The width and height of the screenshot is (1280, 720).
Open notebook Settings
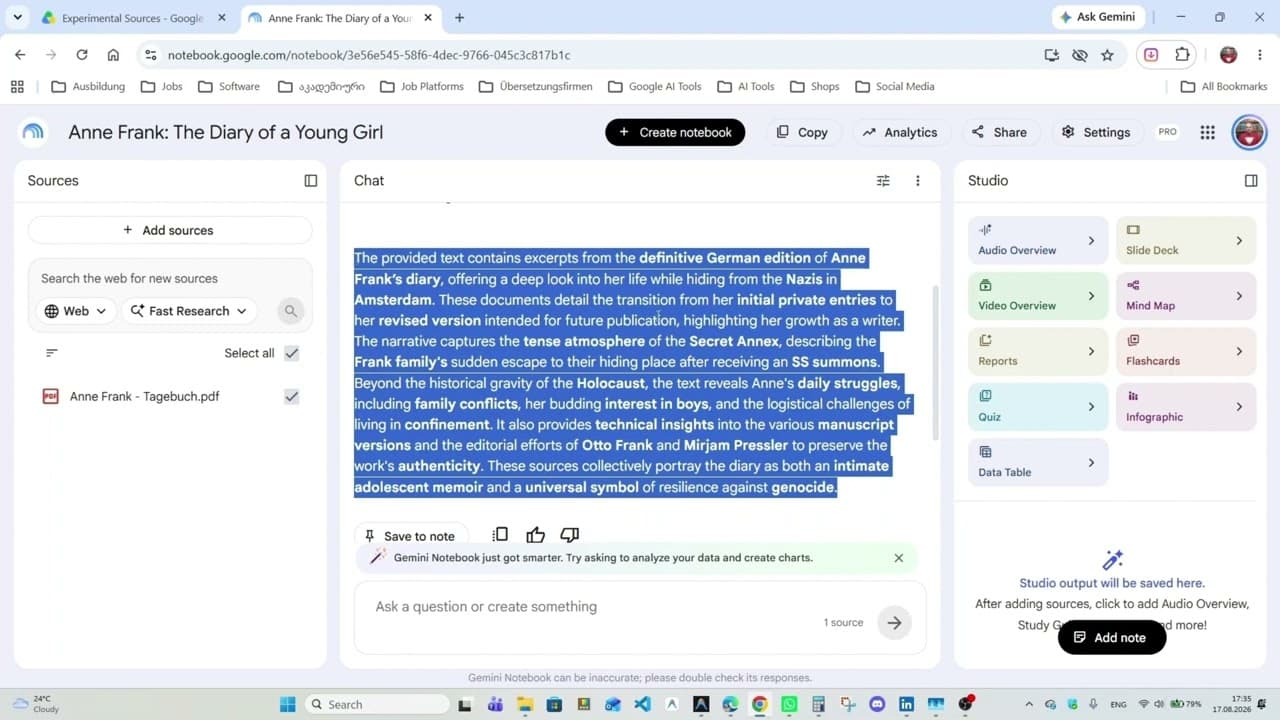(1096, 132)
